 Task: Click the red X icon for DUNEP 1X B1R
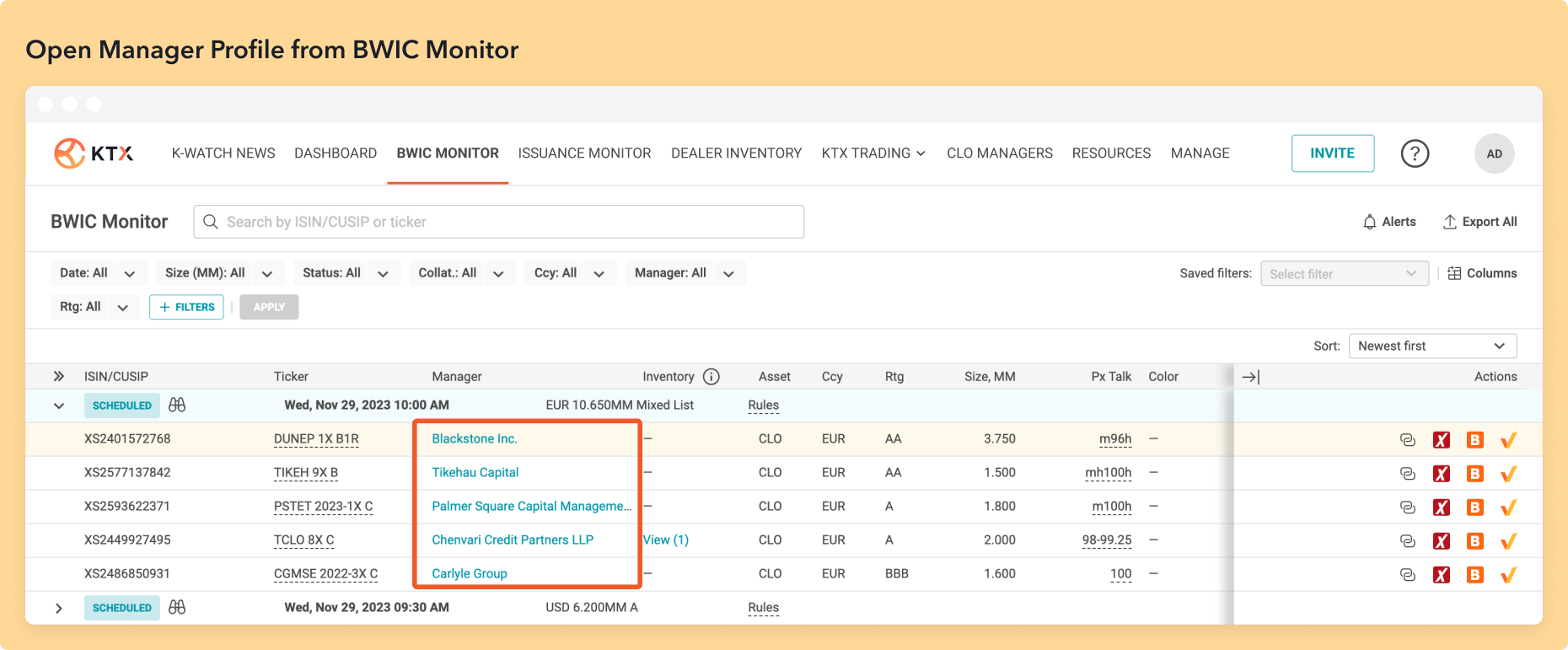(x=1442, y=440)
